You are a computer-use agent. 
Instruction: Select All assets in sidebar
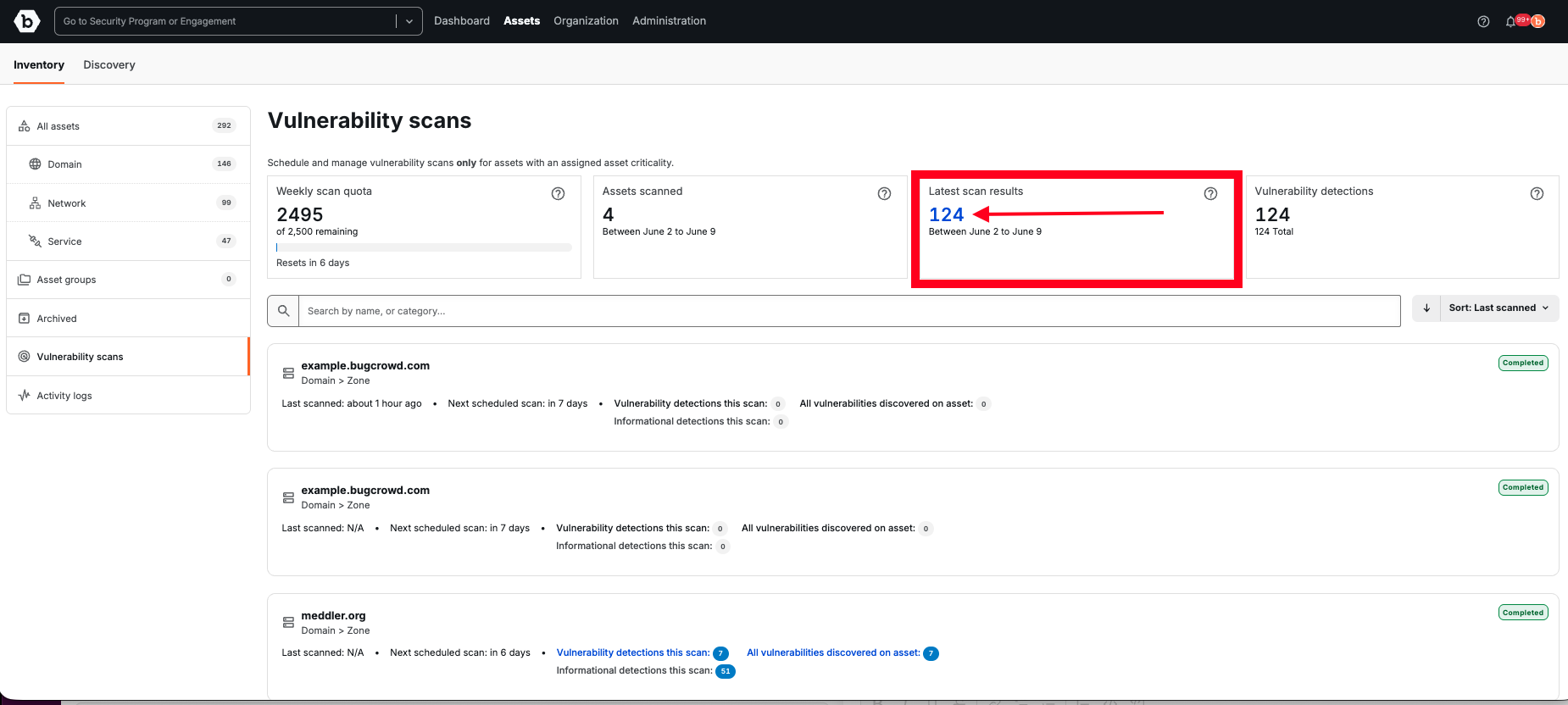[x=128, y=126]
